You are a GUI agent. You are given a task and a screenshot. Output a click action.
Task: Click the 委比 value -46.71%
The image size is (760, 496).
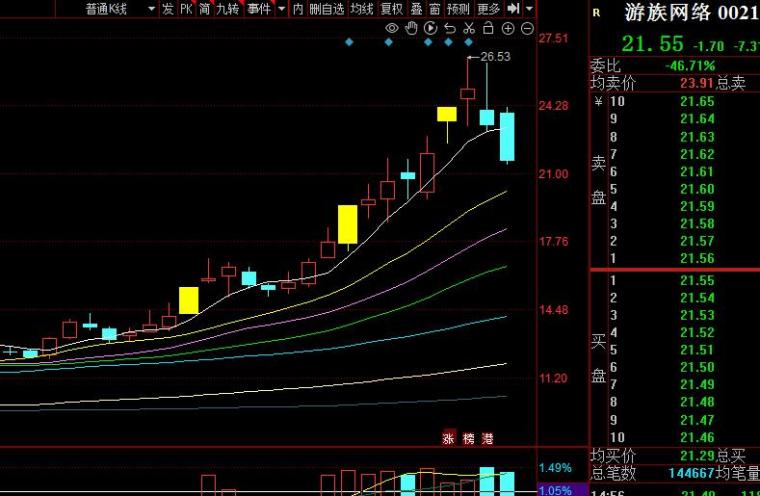pyautogui.click(x=690, y=66)
